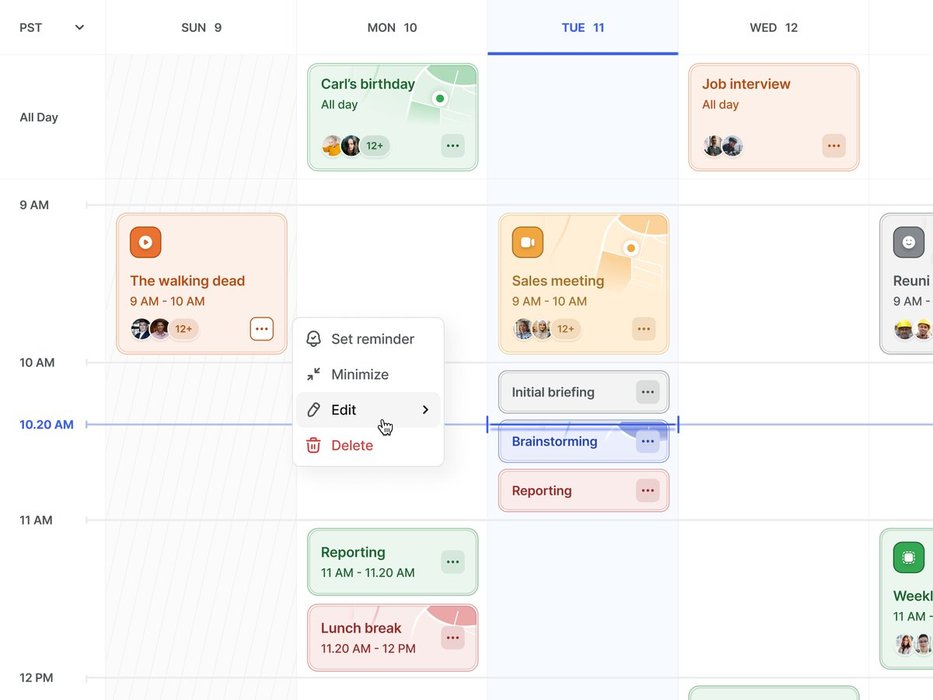Click the video camera icon on Sales meeting
933x700 pixels.
(528, 242)
